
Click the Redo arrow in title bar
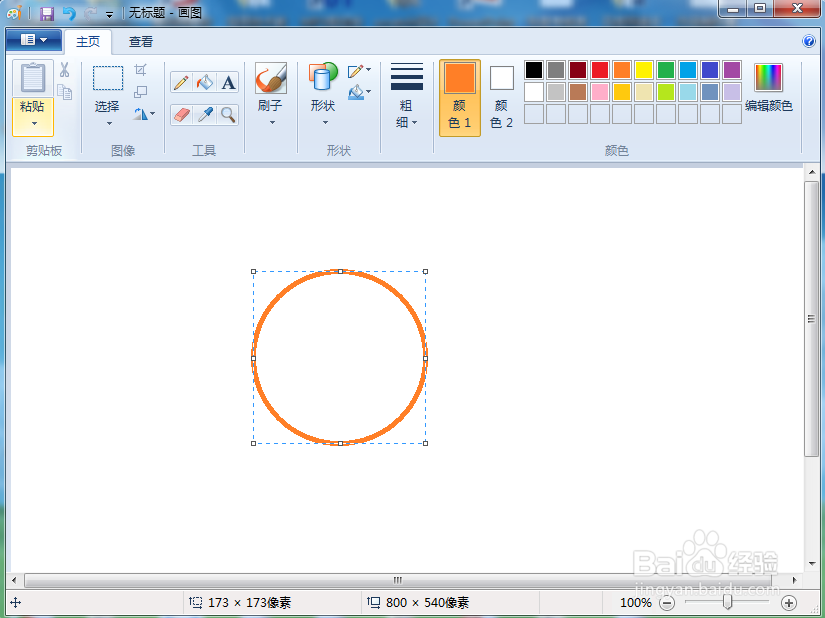[x=90, y=13]
